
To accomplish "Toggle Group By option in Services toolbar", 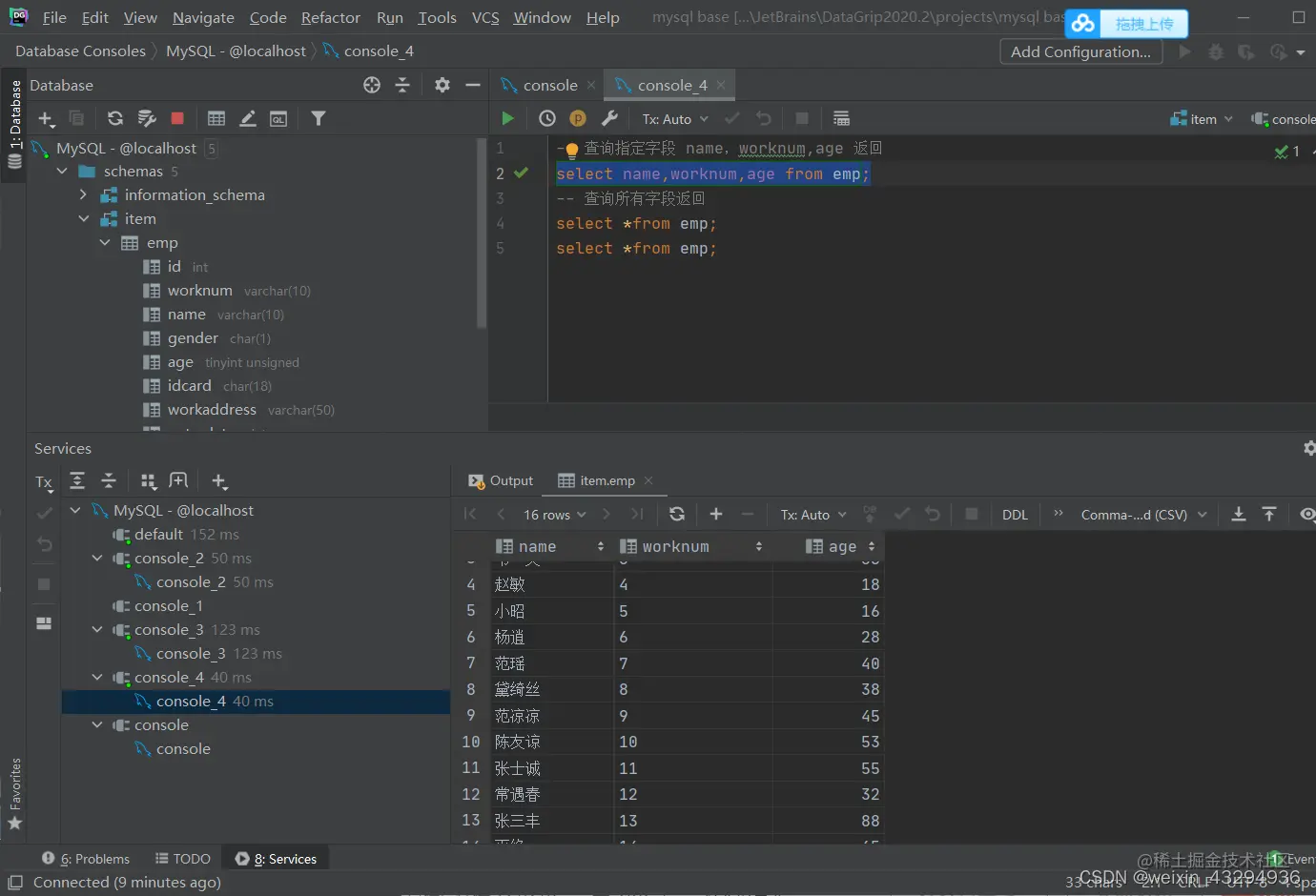I will (148, 481).
